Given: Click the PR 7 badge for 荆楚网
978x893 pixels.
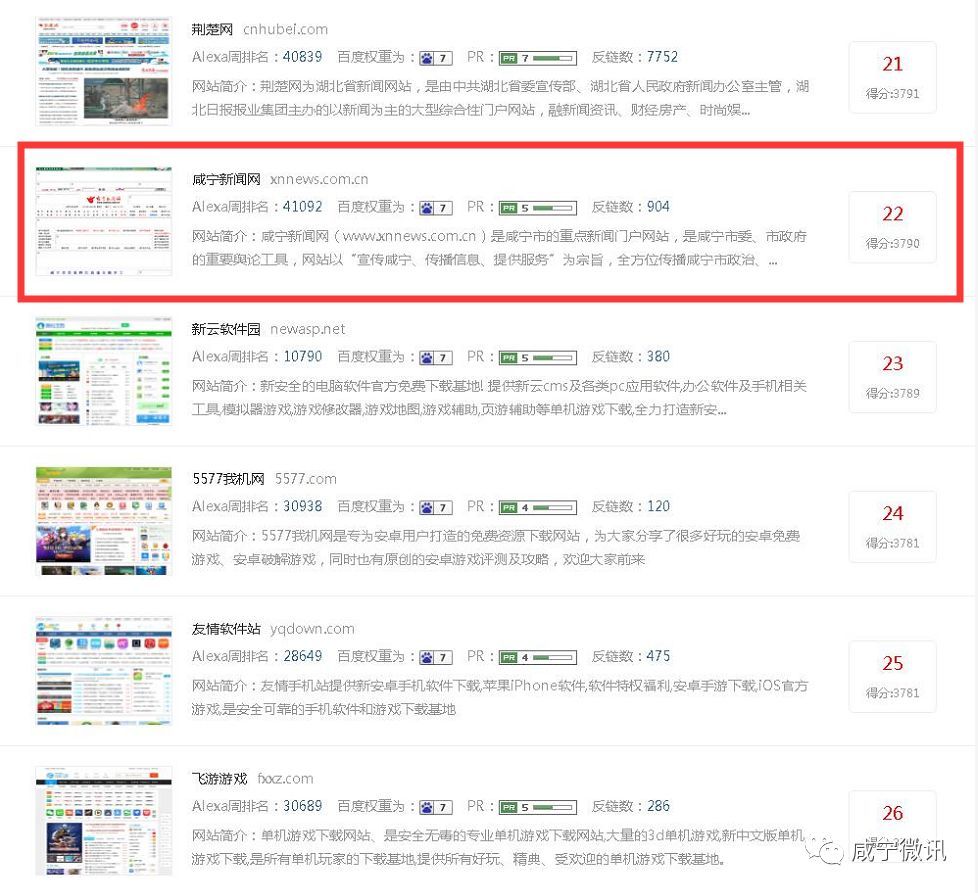Looking at the screenshot, I should (x=538, y=58).
